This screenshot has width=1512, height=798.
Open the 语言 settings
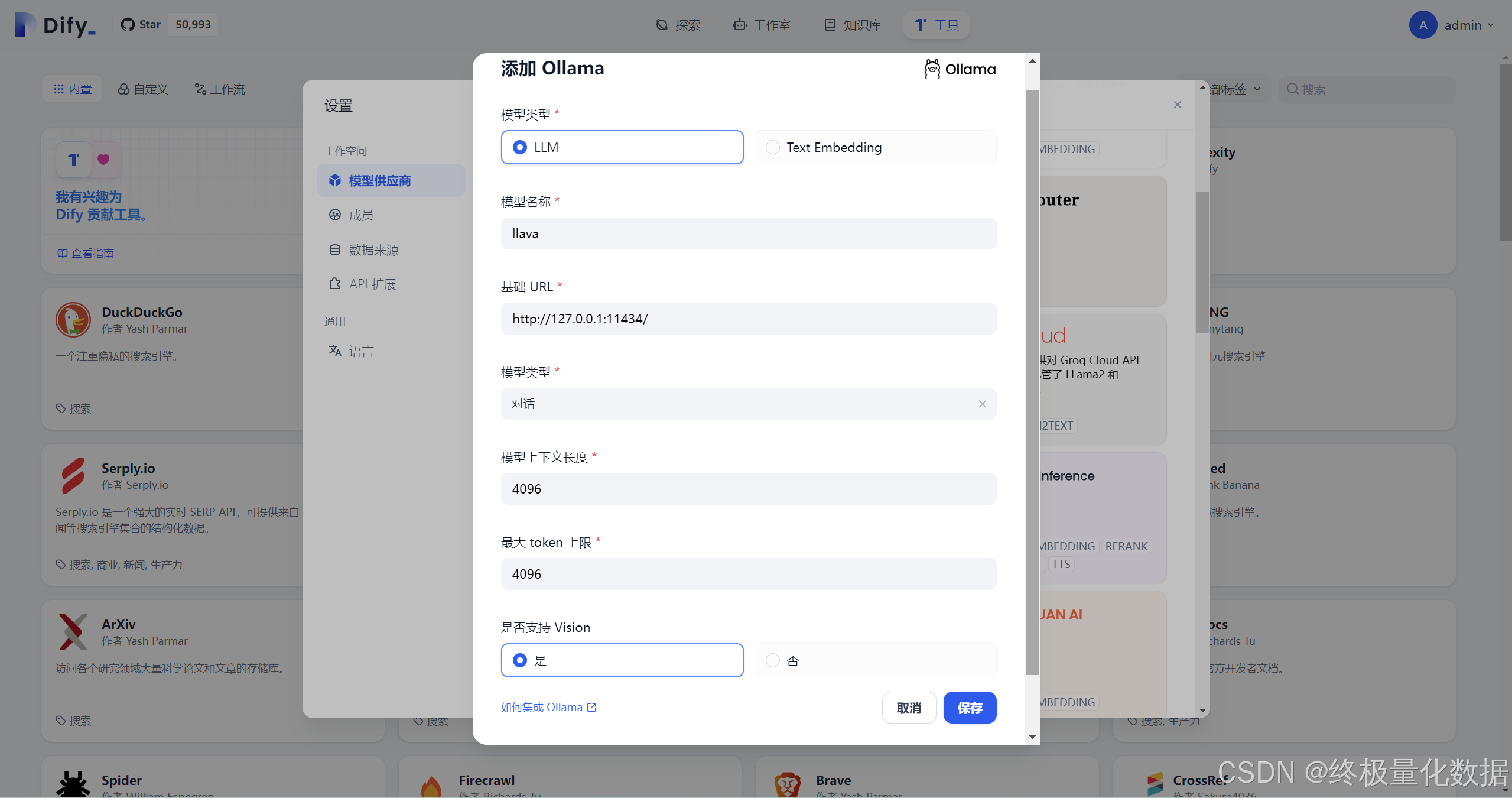tap(360, 351)
